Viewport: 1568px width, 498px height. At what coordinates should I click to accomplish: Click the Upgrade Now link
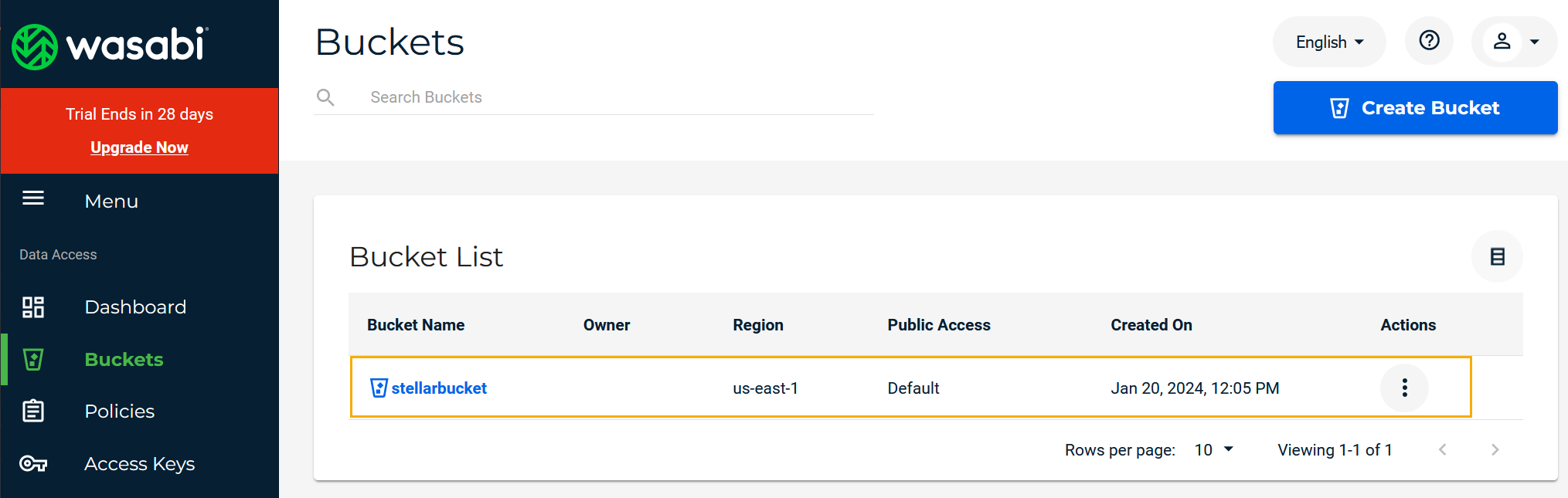pos(139,147)
